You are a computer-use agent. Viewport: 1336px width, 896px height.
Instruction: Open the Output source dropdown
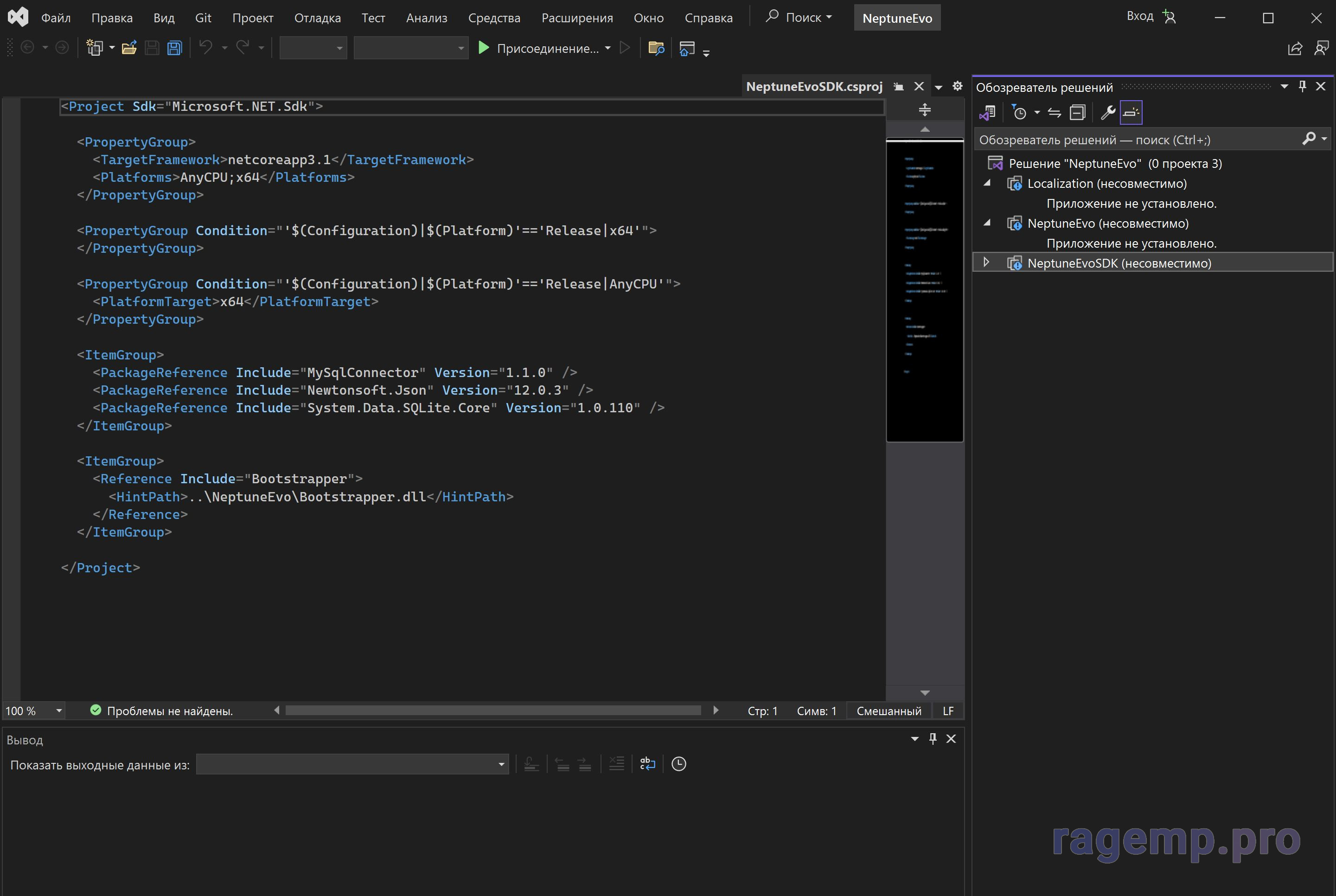pyautogui.click(x=501, y=765)
